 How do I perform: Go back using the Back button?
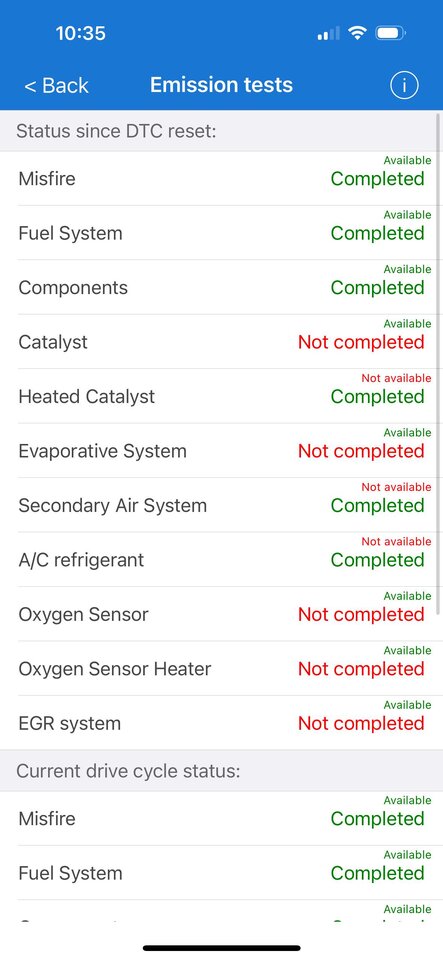click(56, 85)
